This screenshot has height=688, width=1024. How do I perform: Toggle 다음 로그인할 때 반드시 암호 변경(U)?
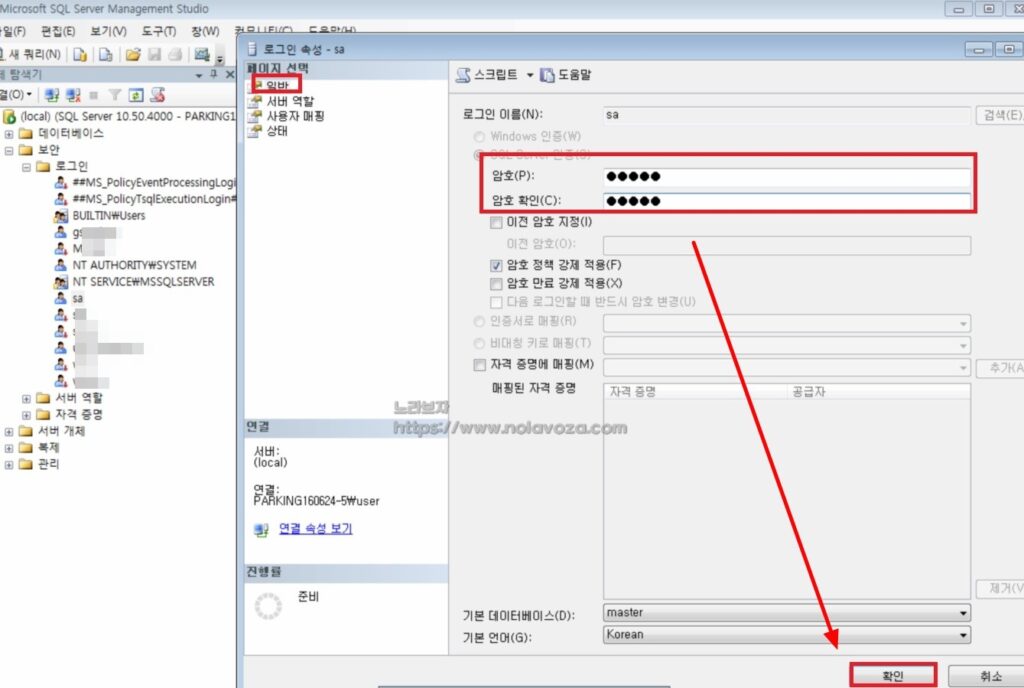click(x=496, y=302)
